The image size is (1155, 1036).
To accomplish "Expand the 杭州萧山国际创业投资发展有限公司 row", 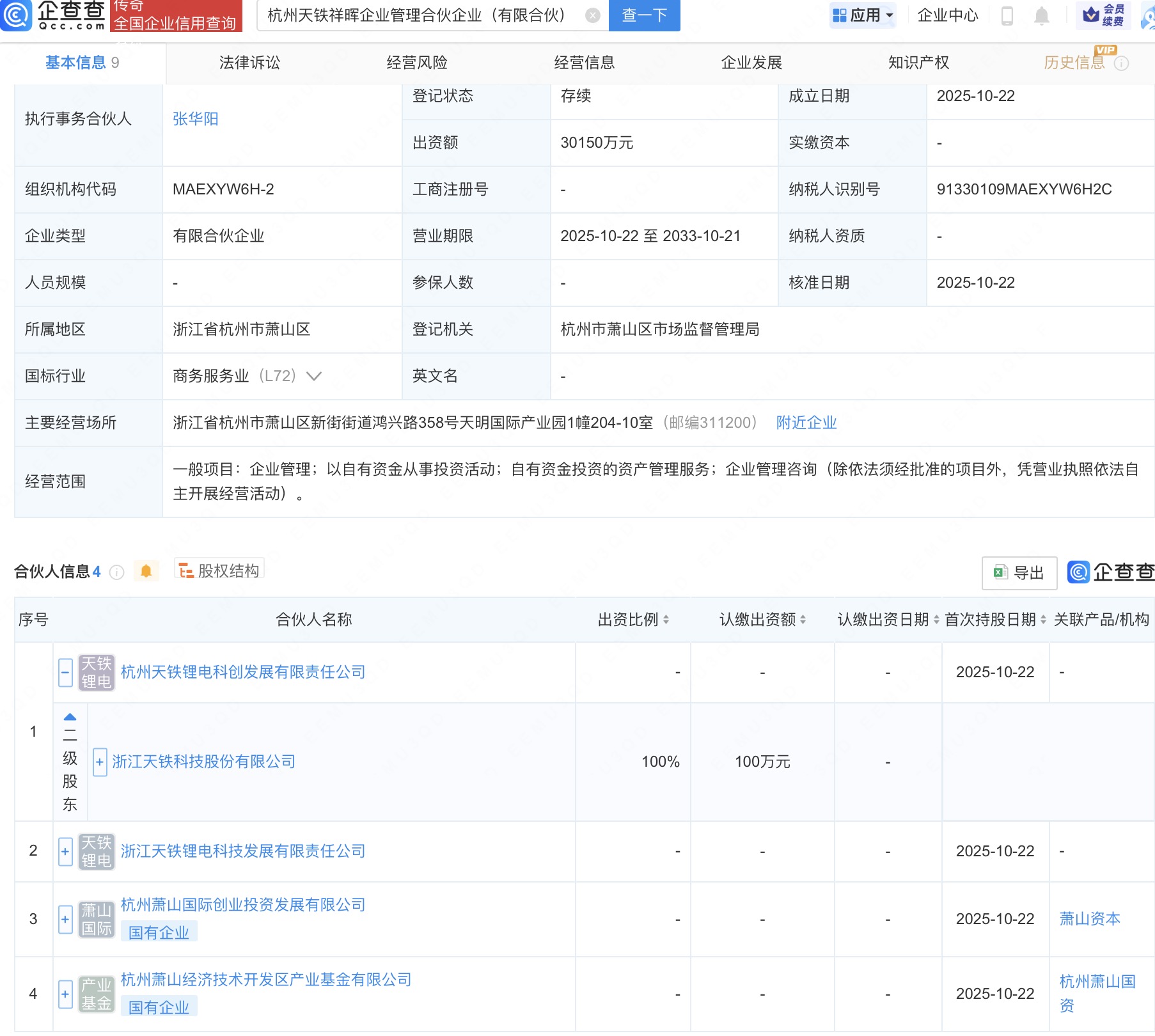I will click(65, 920).
